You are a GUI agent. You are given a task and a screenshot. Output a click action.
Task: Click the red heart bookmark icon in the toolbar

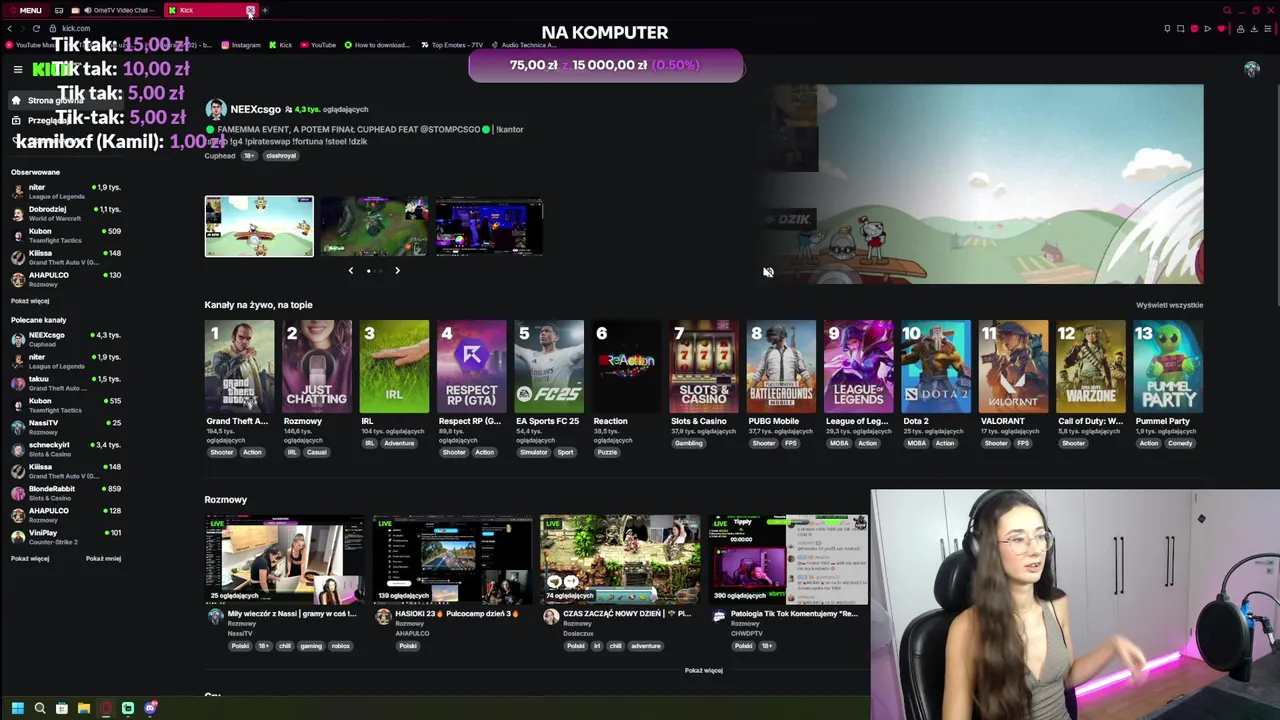pyautogui.click(x=1221, y=29)
